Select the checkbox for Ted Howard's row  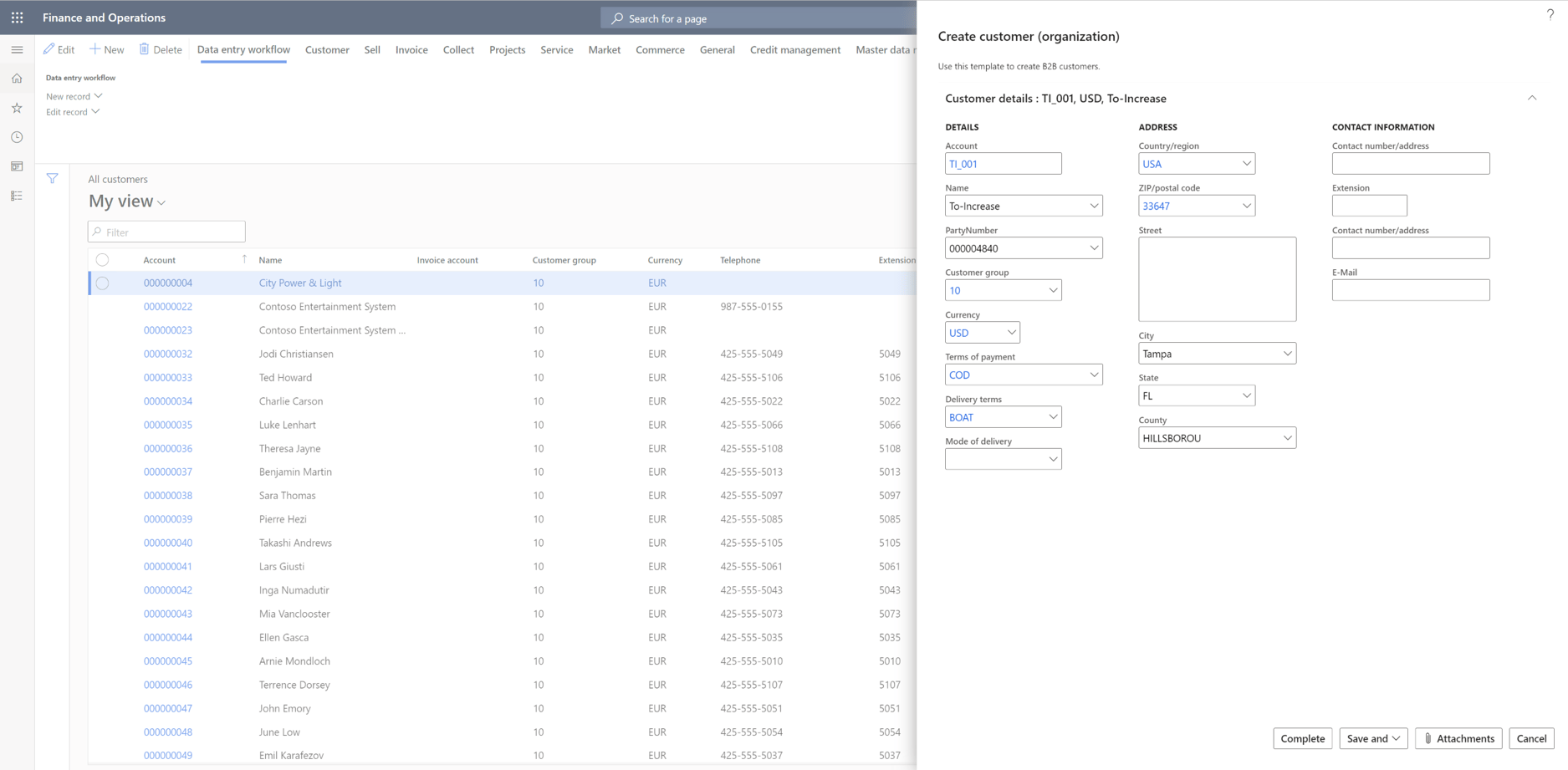102,377
